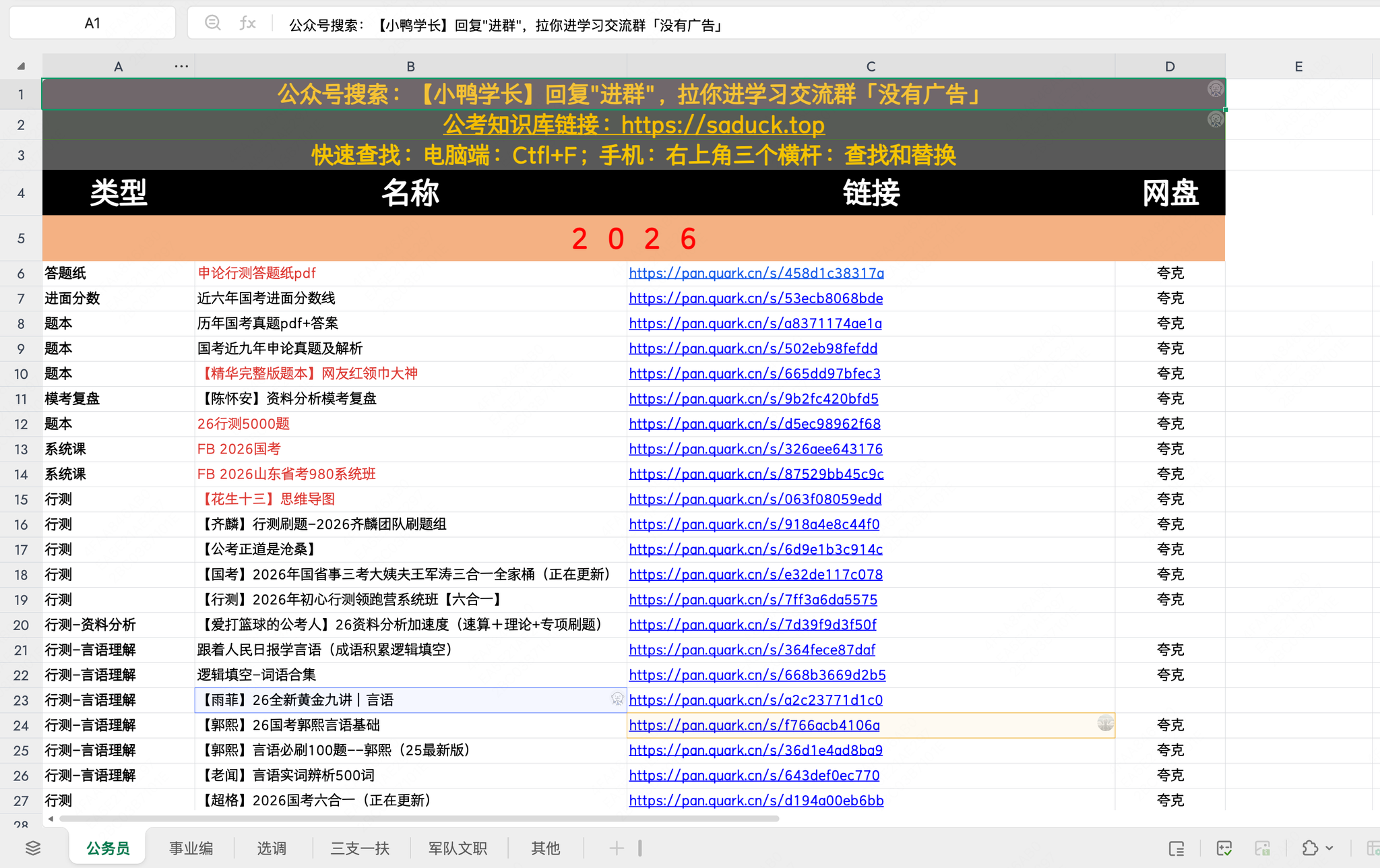
Task: Click the editor avatar in cell B23
Action: [617, 699]
